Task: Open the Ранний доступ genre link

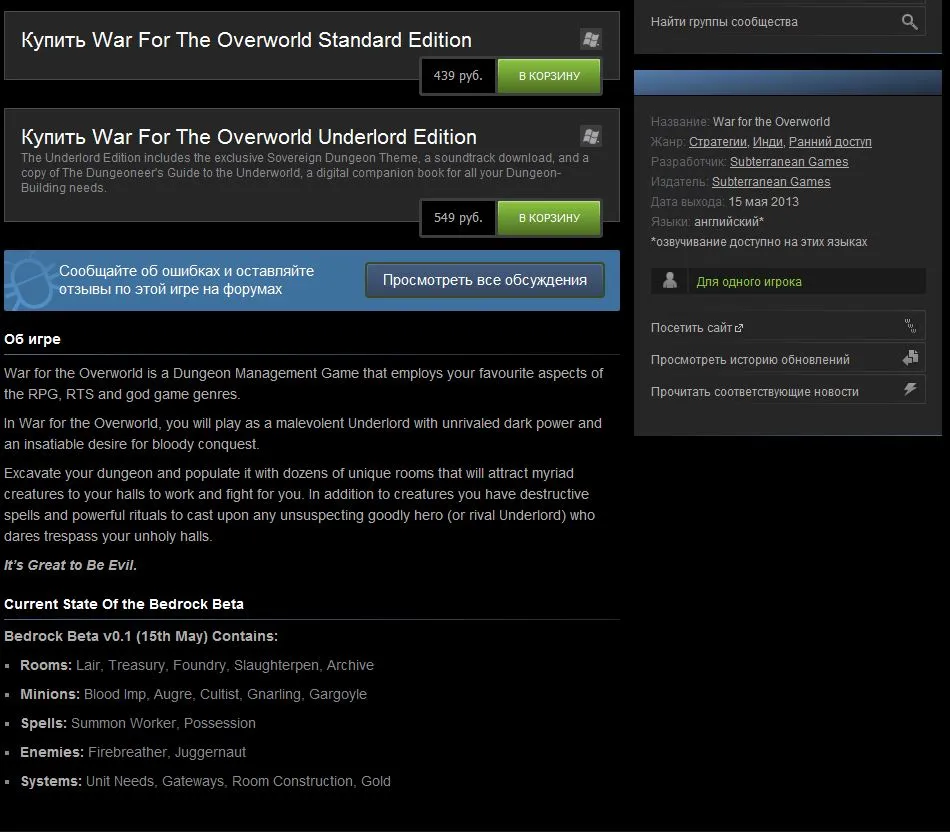Action: coord(830,142)
